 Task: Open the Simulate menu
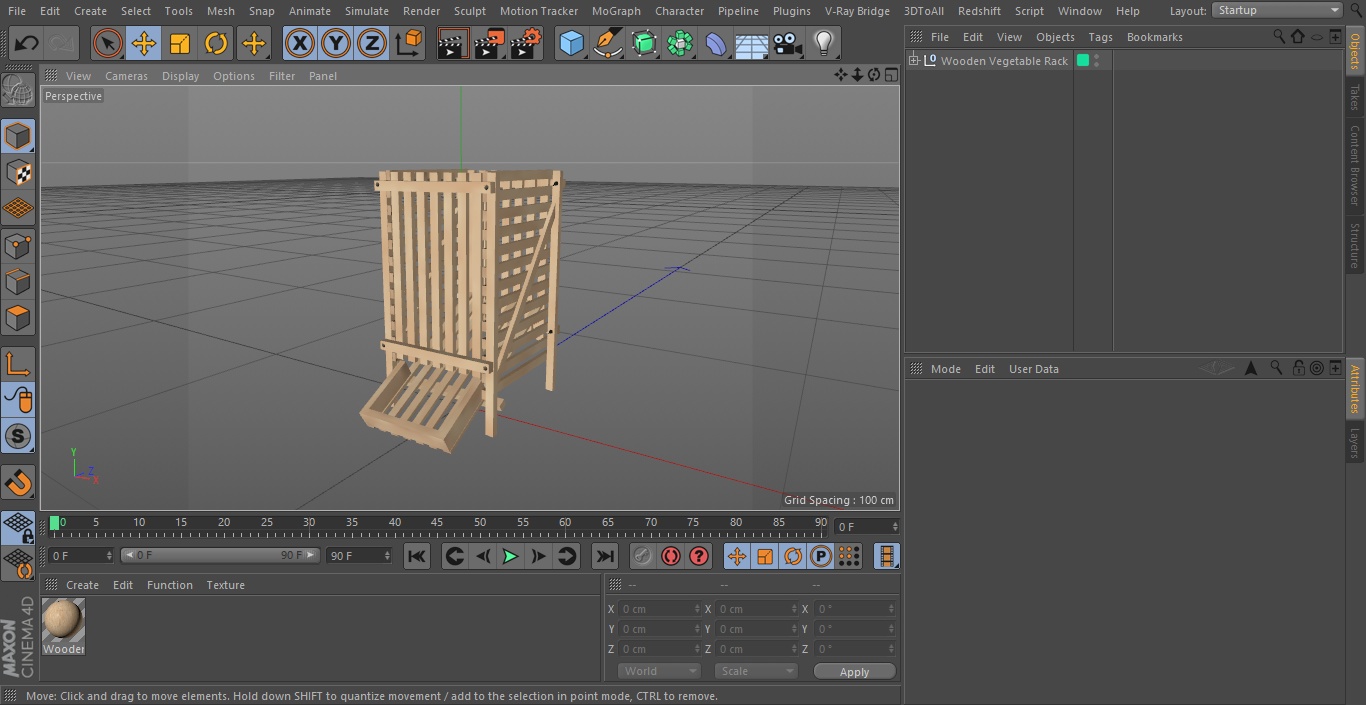point(367,11)
